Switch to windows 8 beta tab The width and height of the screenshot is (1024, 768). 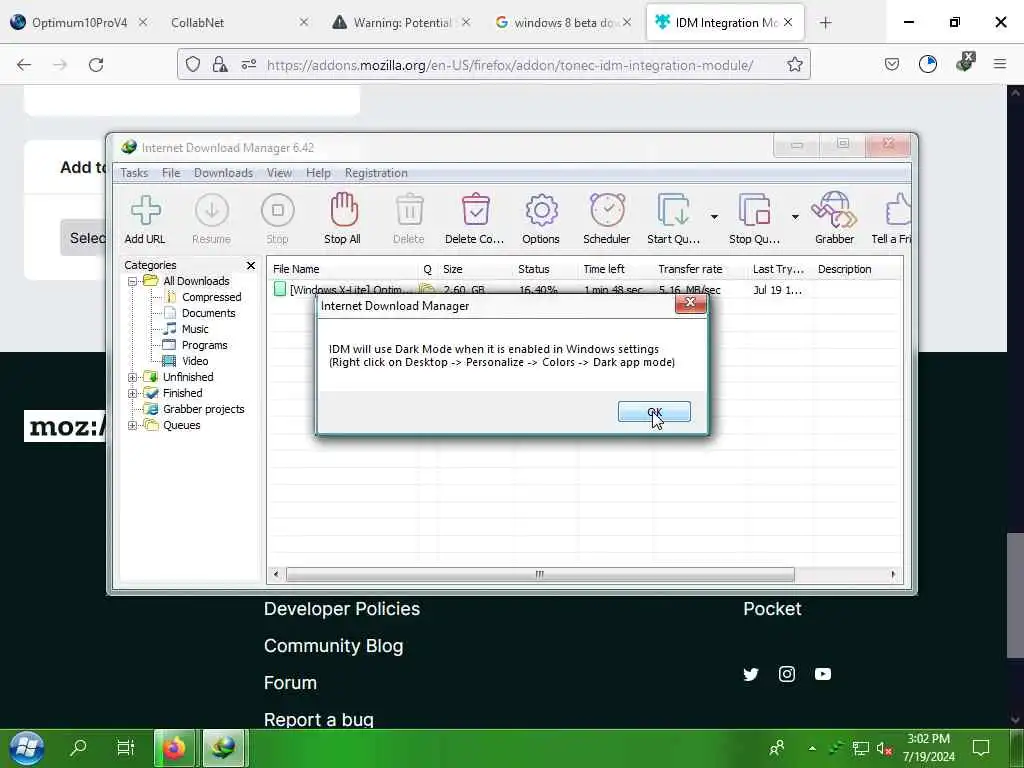[x=562, y=23]
